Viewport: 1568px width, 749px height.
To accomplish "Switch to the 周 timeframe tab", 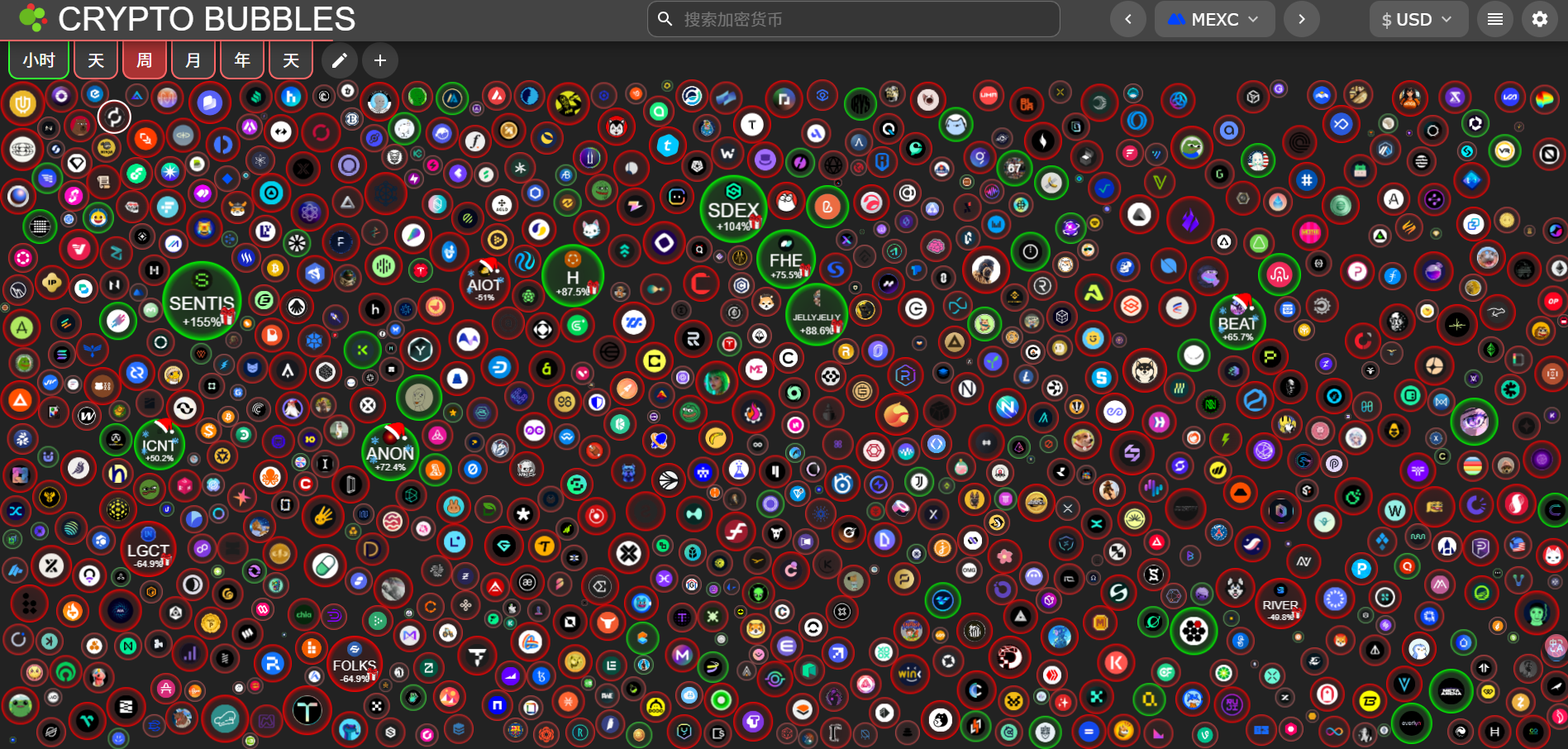I will (x=145, y=60).
